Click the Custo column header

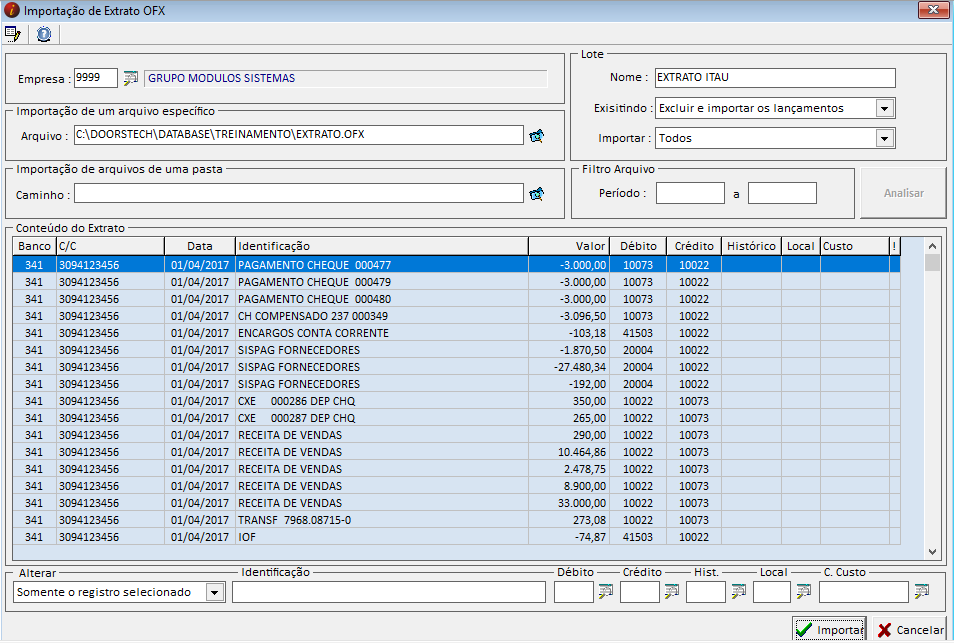[854, 246]
